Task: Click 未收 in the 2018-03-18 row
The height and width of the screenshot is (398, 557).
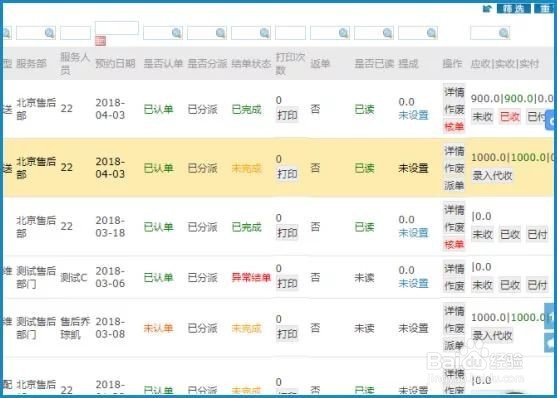Action: [x=482, y=234]
